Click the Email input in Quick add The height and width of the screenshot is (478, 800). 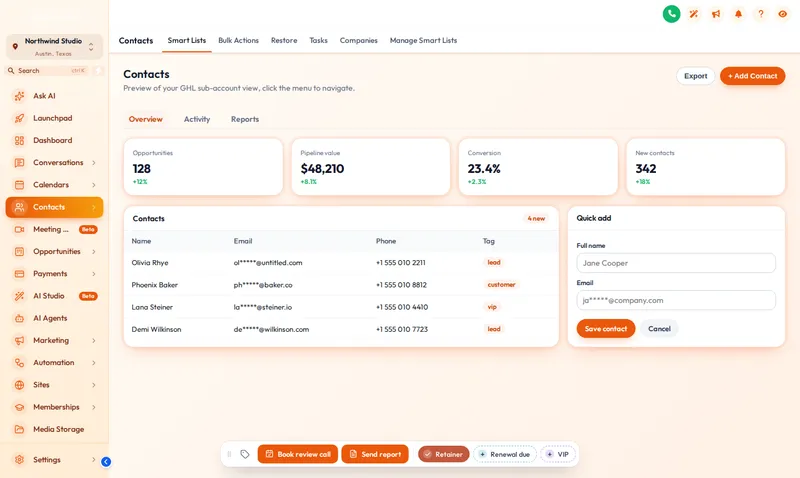coord(676,300)
